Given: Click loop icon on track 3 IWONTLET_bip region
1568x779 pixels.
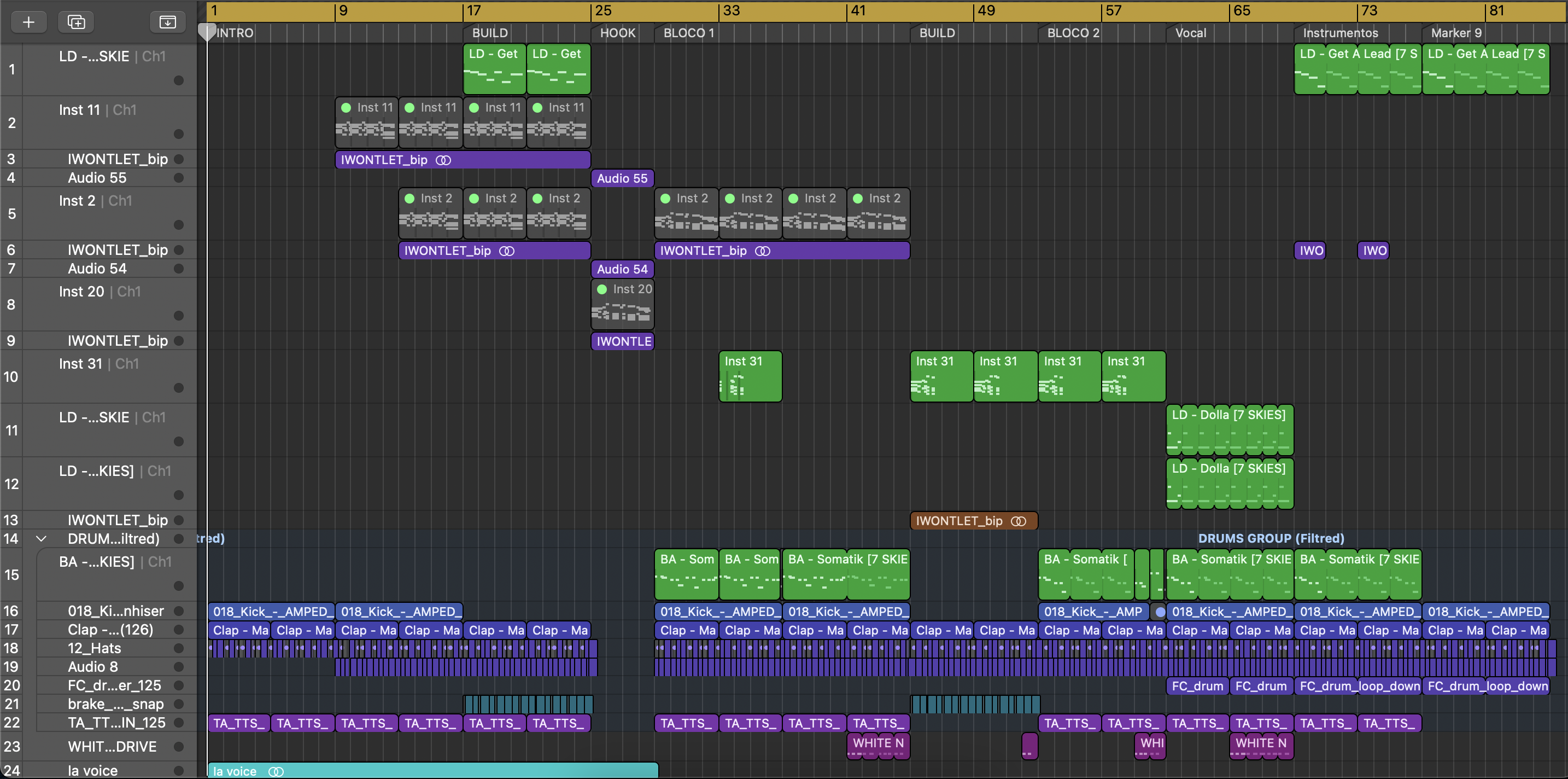Looking at the screenshot, I should (443, 160).
